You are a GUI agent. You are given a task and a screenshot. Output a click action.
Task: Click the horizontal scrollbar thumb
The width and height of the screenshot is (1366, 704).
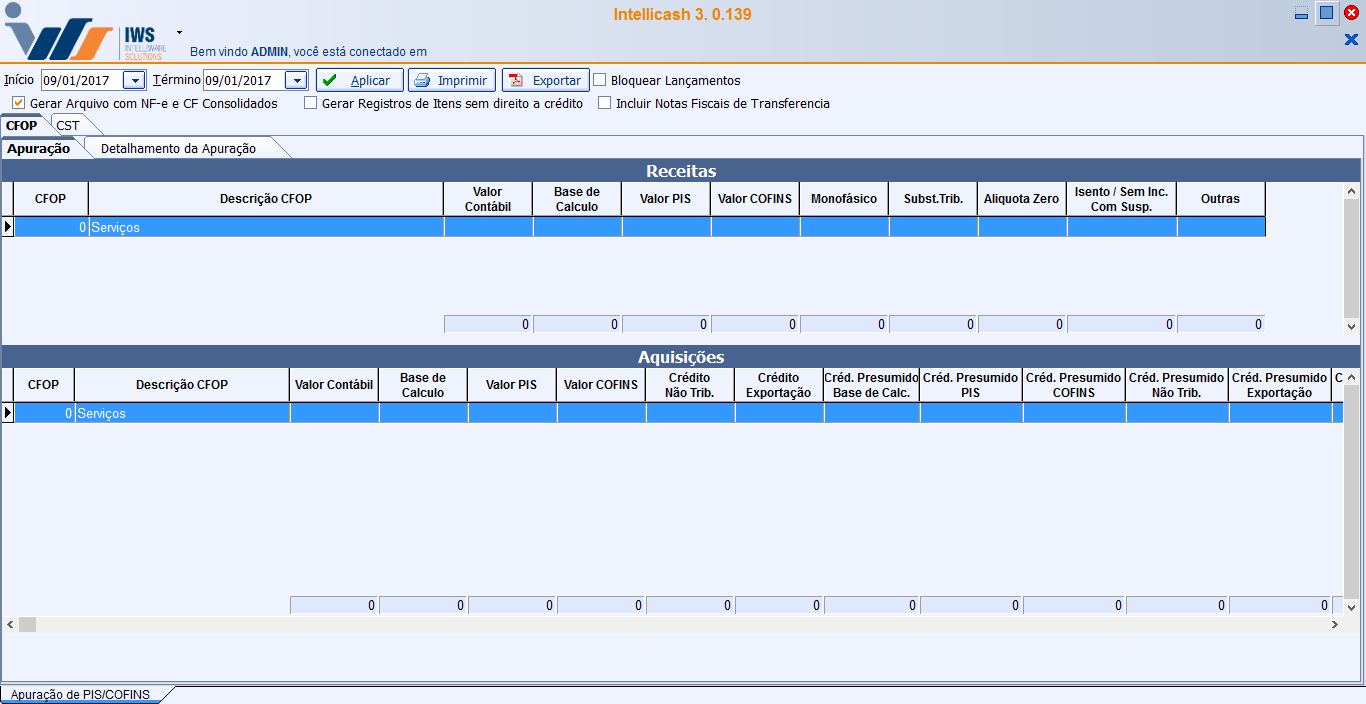27,624
